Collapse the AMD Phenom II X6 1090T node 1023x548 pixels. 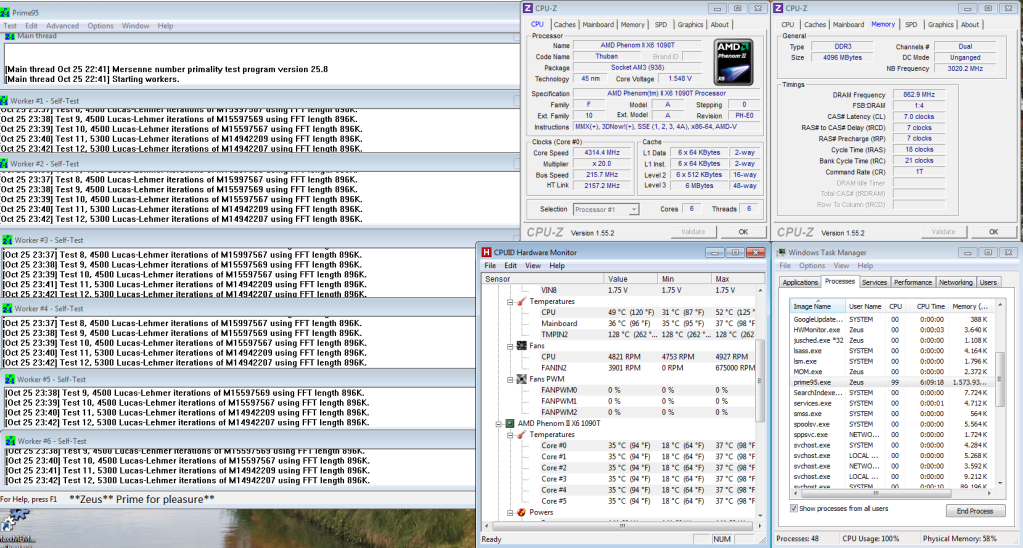[498, 423]
